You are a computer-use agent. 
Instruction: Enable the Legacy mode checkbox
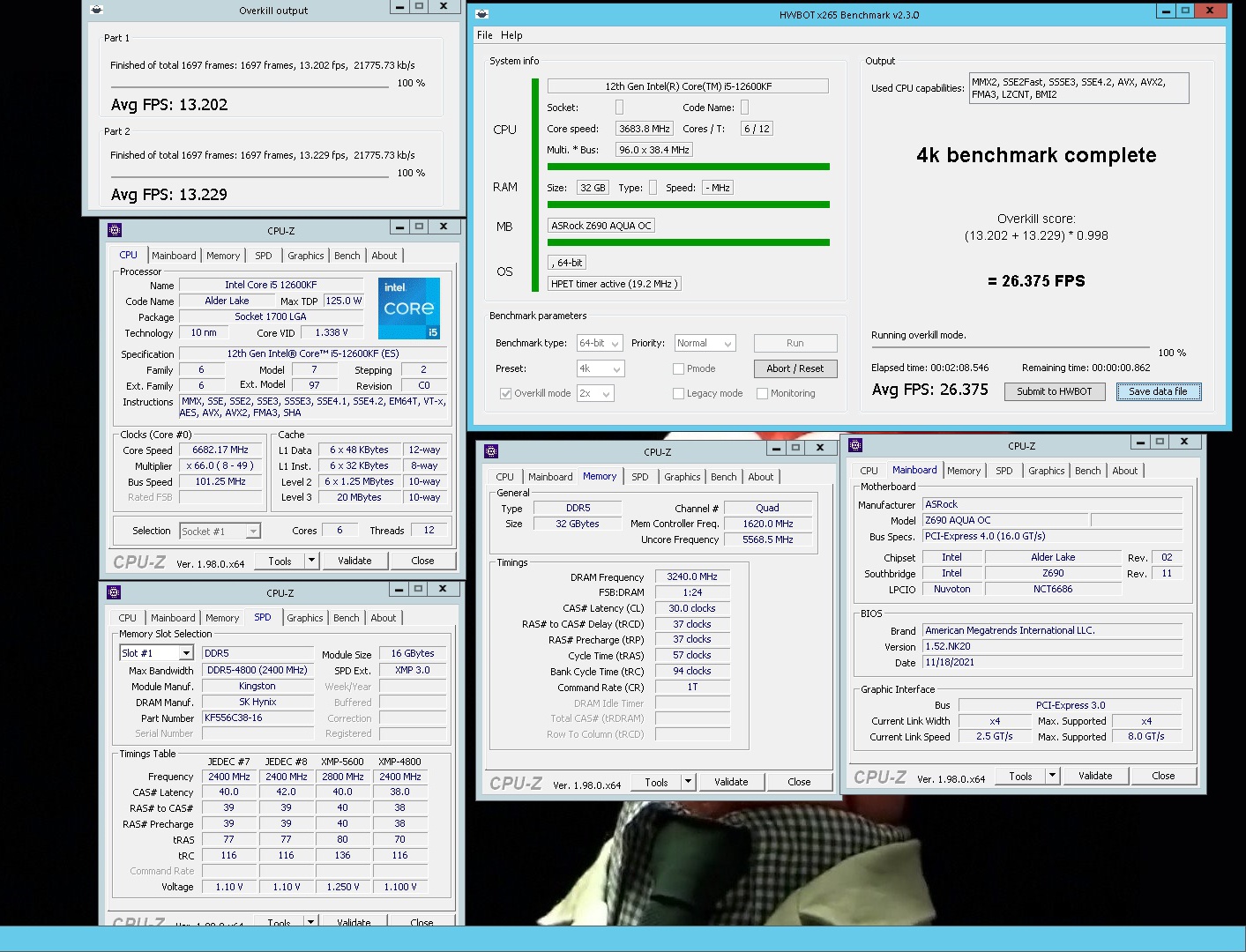(678, 393)
